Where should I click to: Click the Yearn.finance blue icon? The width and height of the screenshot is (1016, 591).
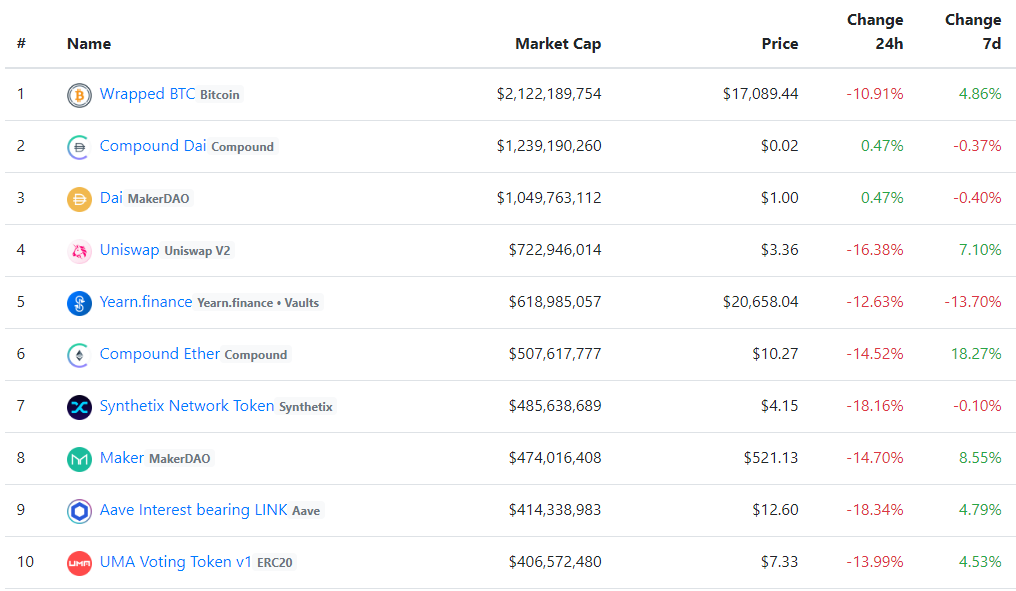click(x=79, y=303)
